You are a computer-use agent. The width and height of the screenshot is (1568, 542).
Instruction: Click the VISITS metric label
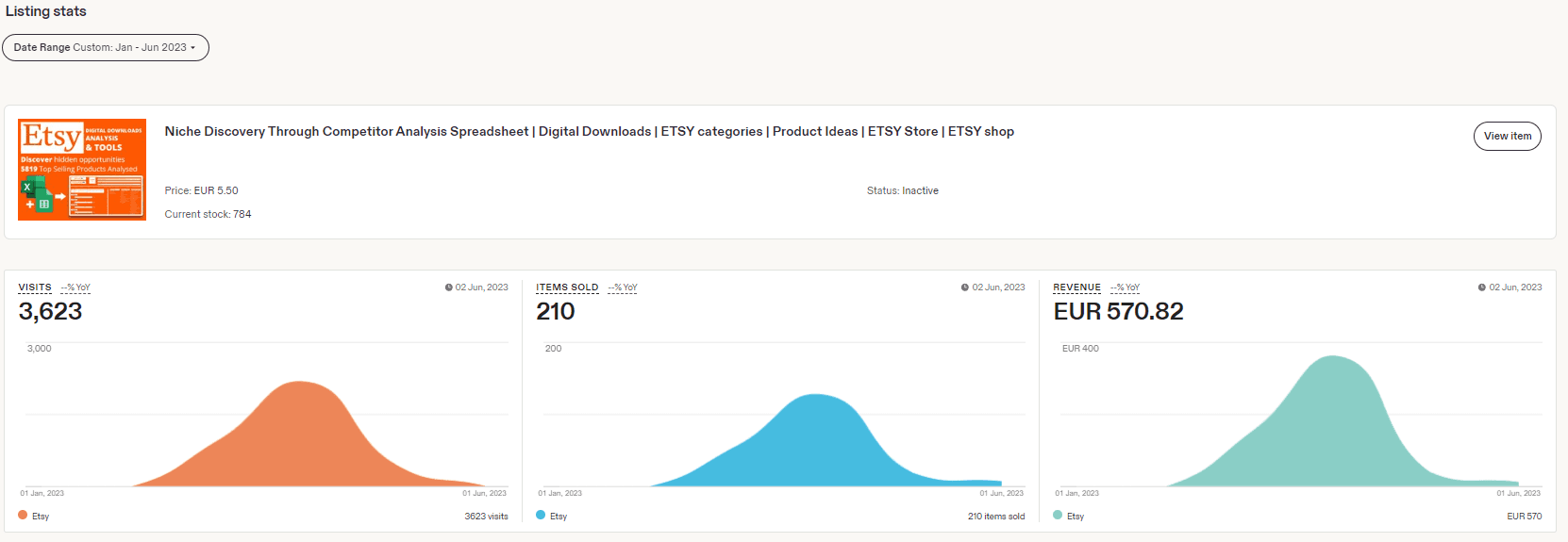35,287
